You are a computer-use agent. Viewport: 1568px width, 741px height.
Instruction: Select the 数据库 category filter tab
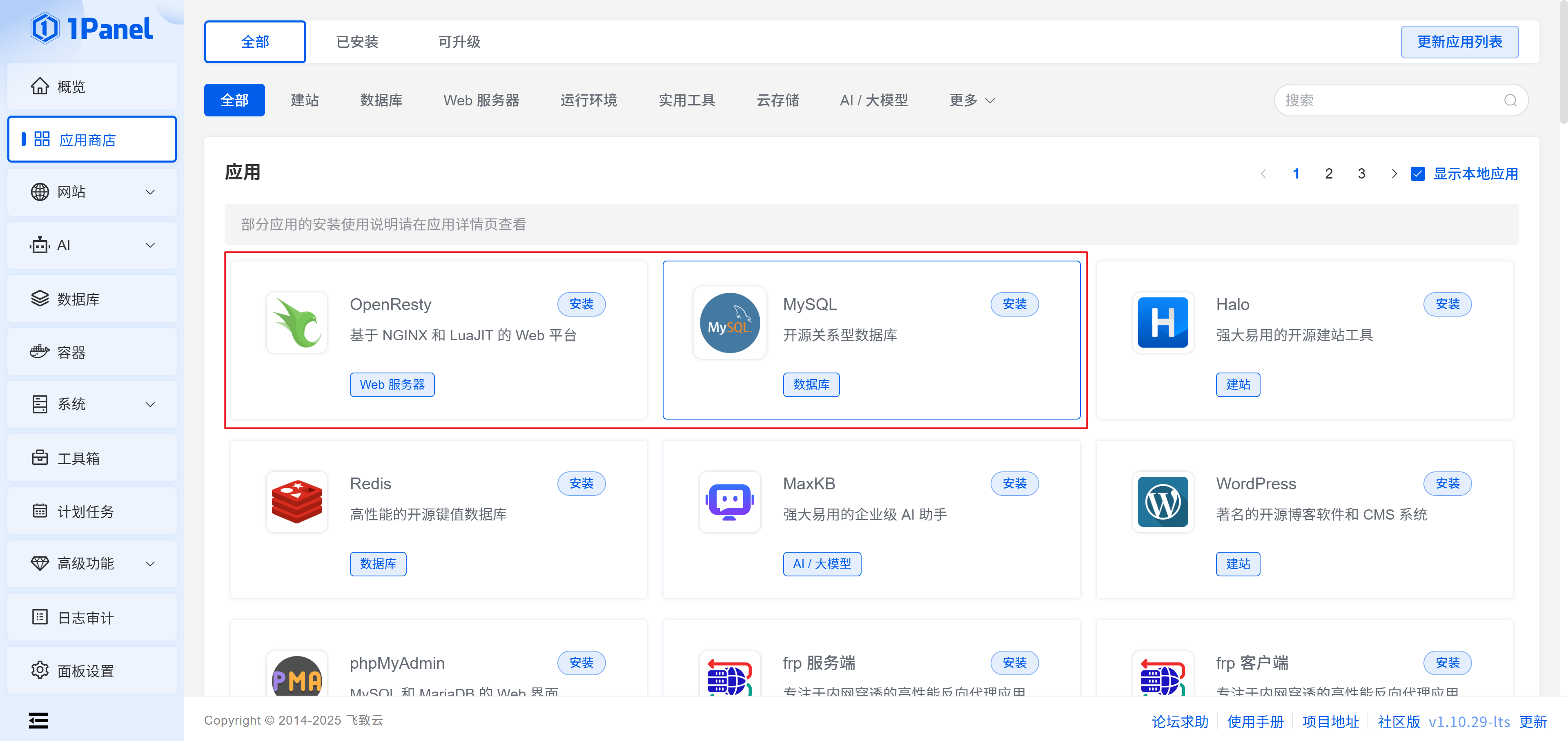[x=381, y=100]
